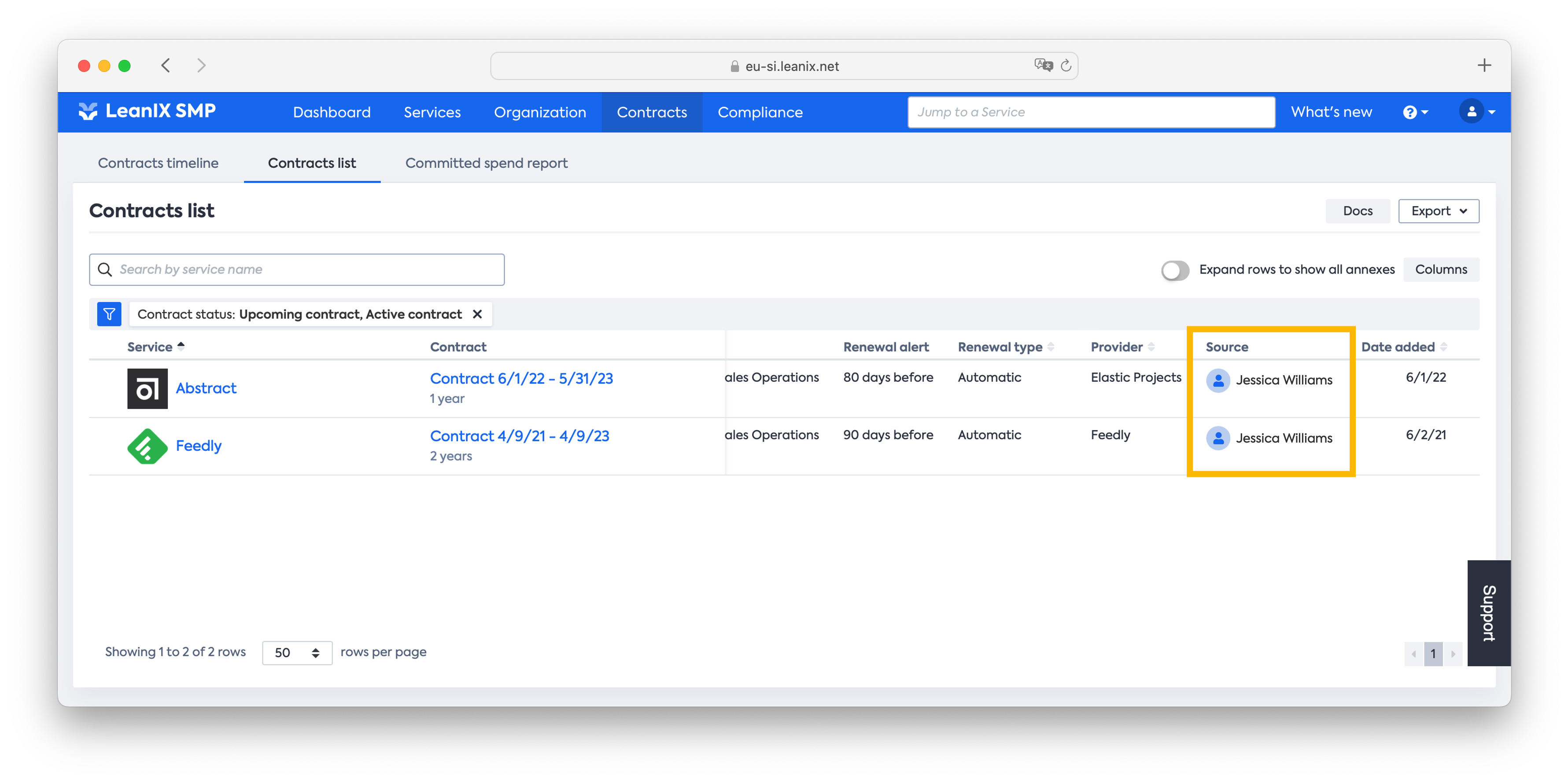
Task: Click the '90 days before' cell
Action: [888, 435]
